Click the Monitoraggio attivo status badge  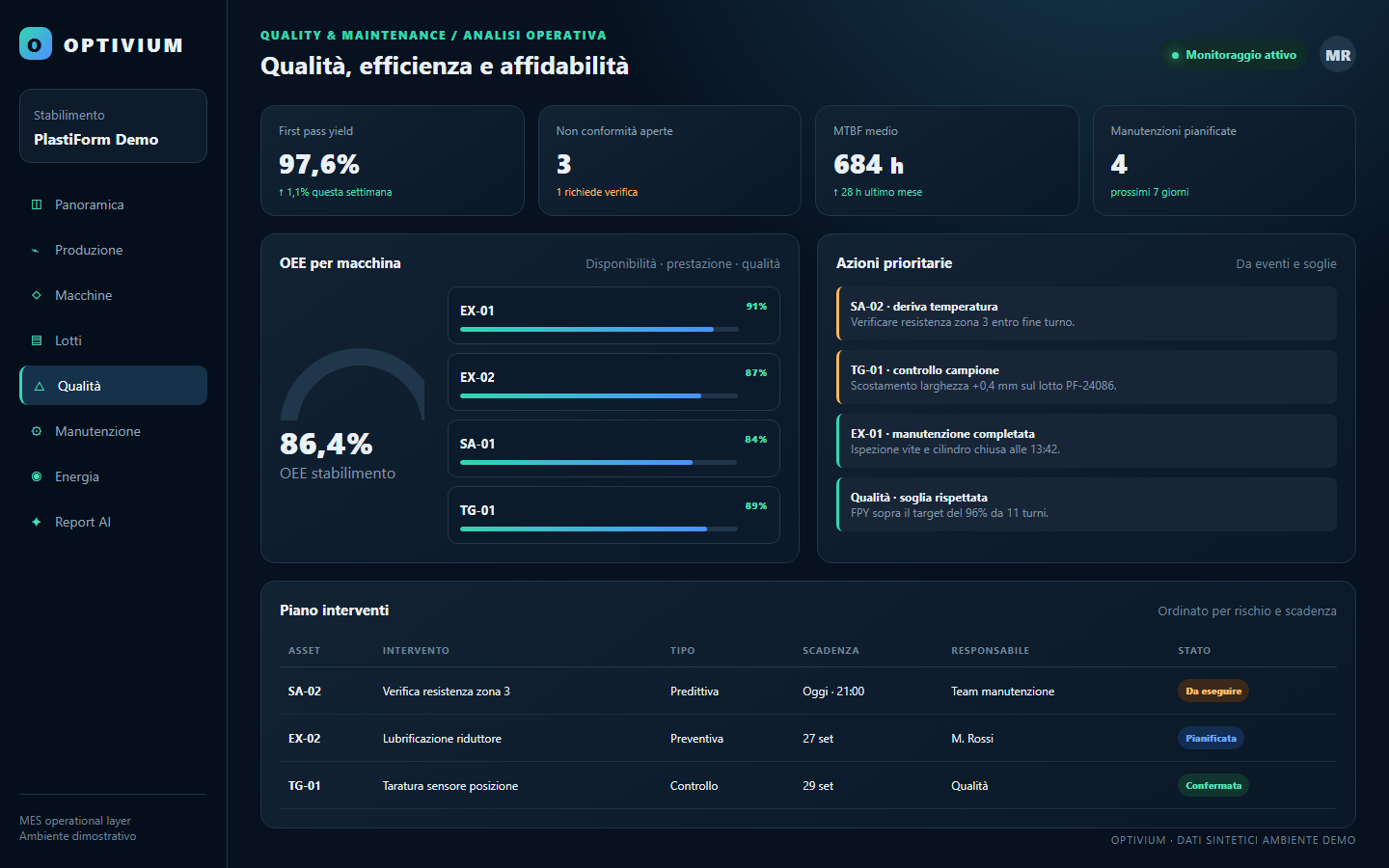click(x=1234, y=55)
